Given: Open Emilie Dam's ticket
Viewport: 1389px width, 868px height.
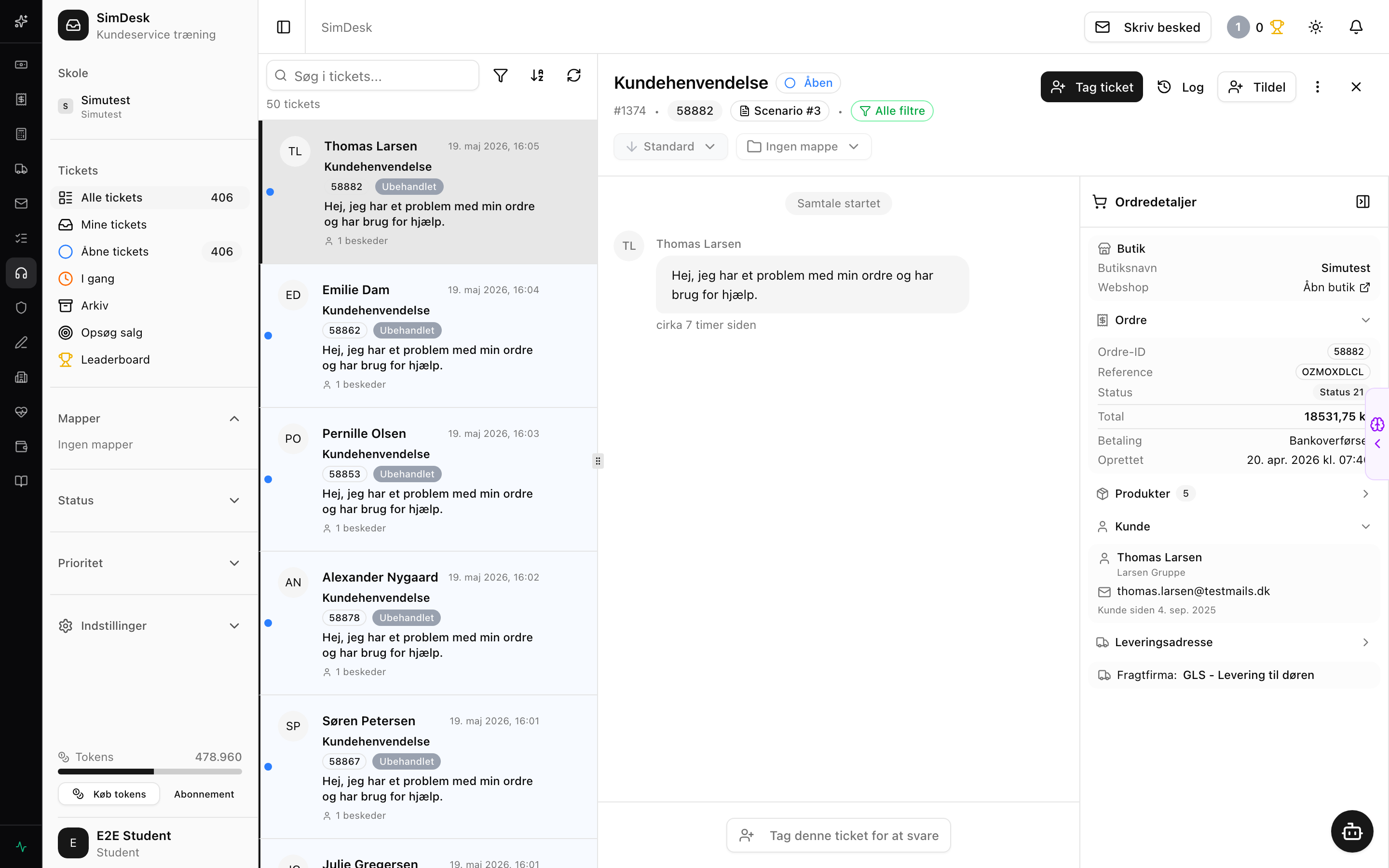Looking at the screenshot, I should [x=429, y=336].
